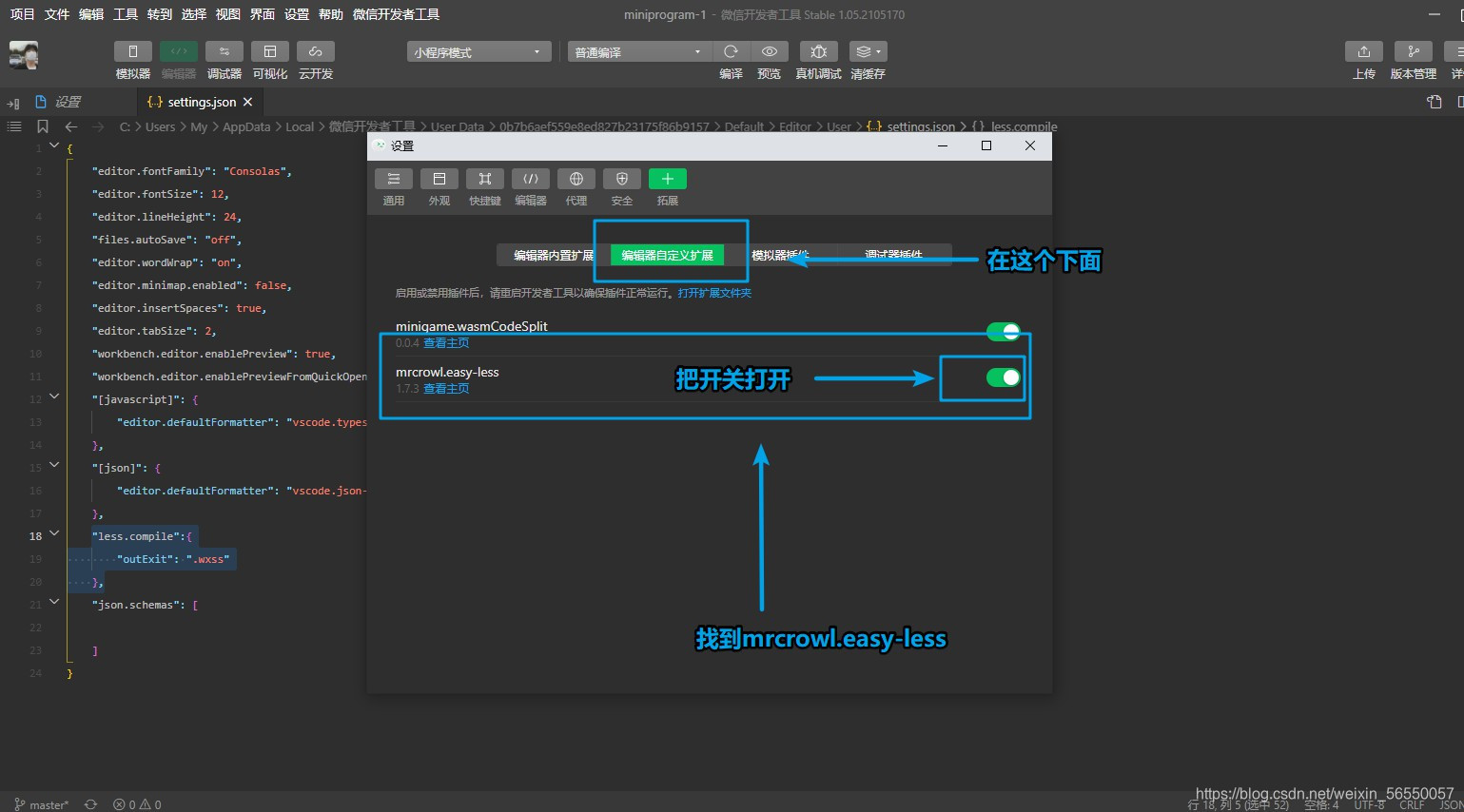Collapse the json.schemas block at line 21
Image resolution: width=1464 pixels, height=812 pixels.
(x=54, y=602)
